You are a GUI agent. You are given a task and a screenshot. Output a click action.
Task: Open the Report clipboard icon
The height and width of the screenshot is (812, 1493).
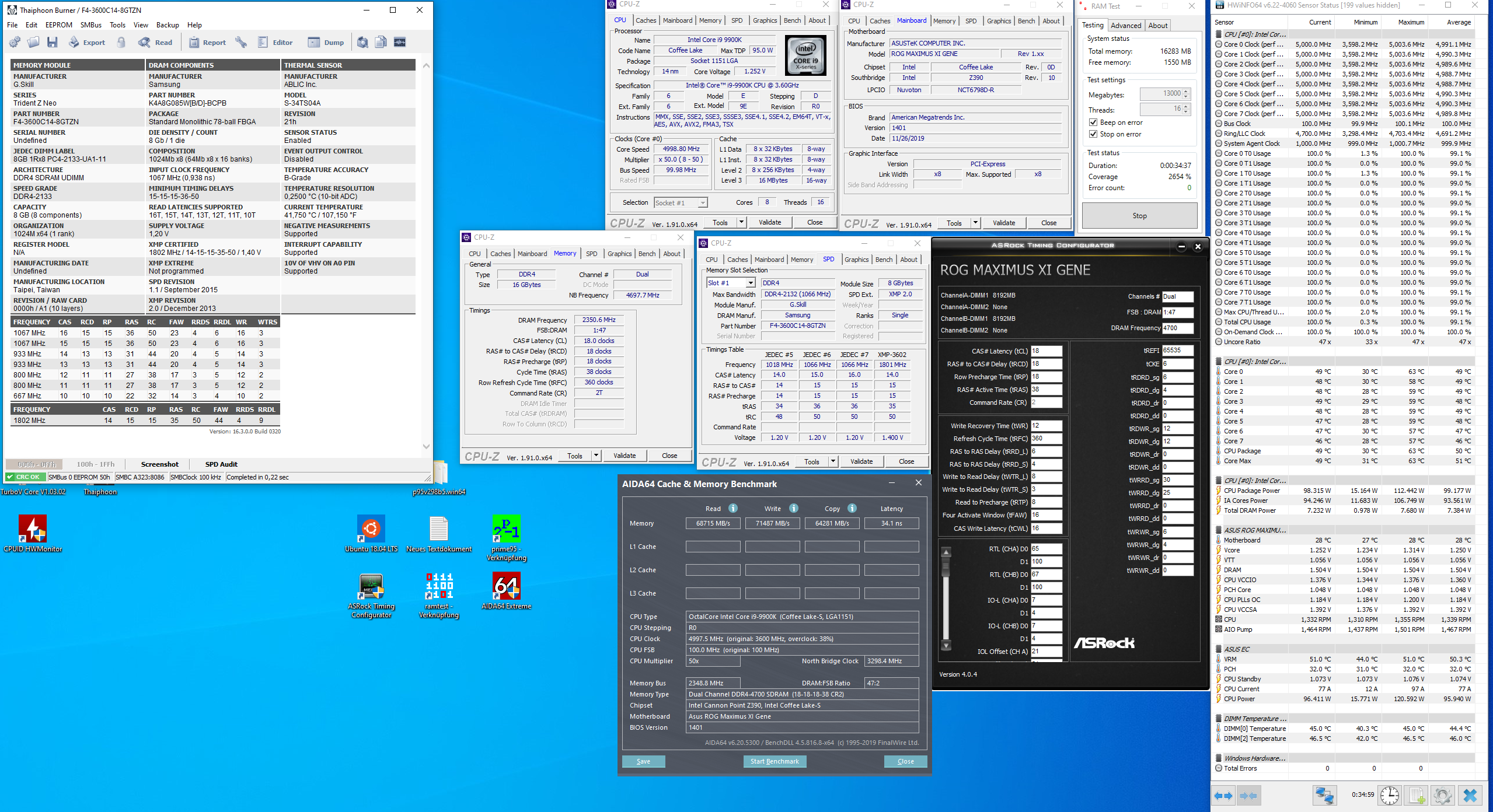click(194, 42)
